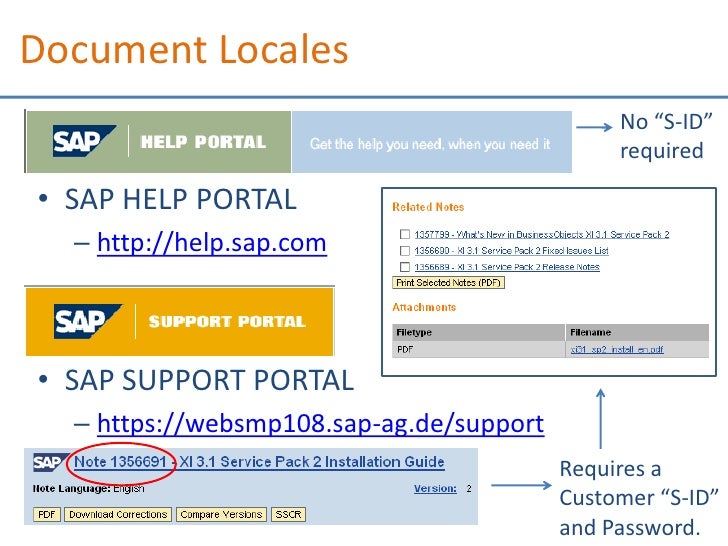Click the SAP HELP PORTAL bullet text

point(181,200)
